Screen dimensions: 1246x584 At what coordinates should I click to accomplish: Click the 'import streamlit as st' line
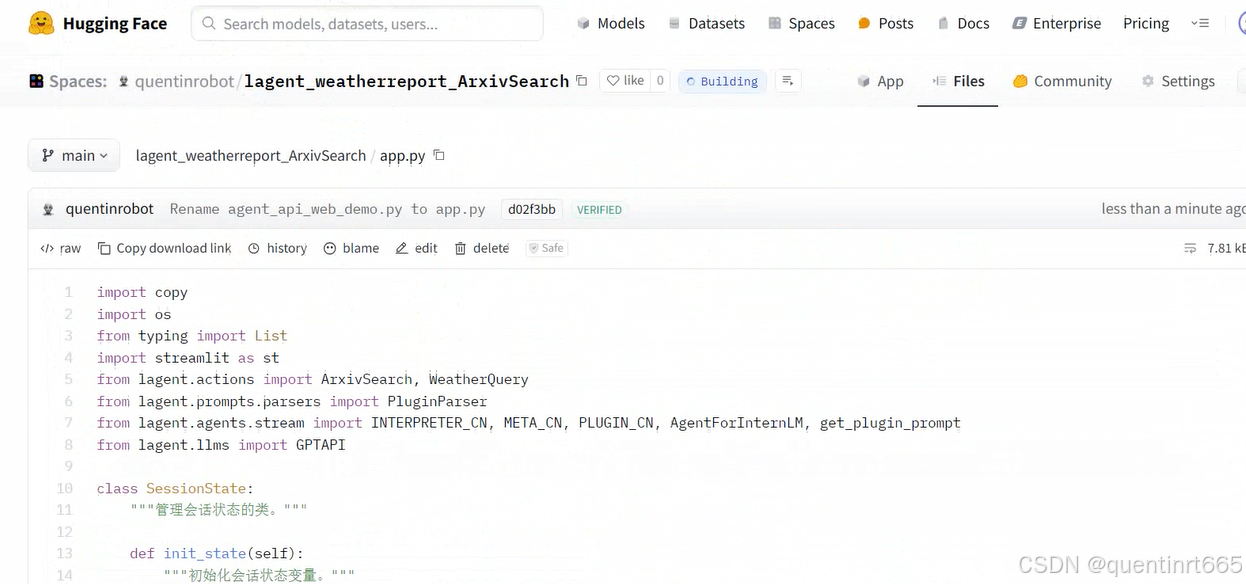pos(188,357)
